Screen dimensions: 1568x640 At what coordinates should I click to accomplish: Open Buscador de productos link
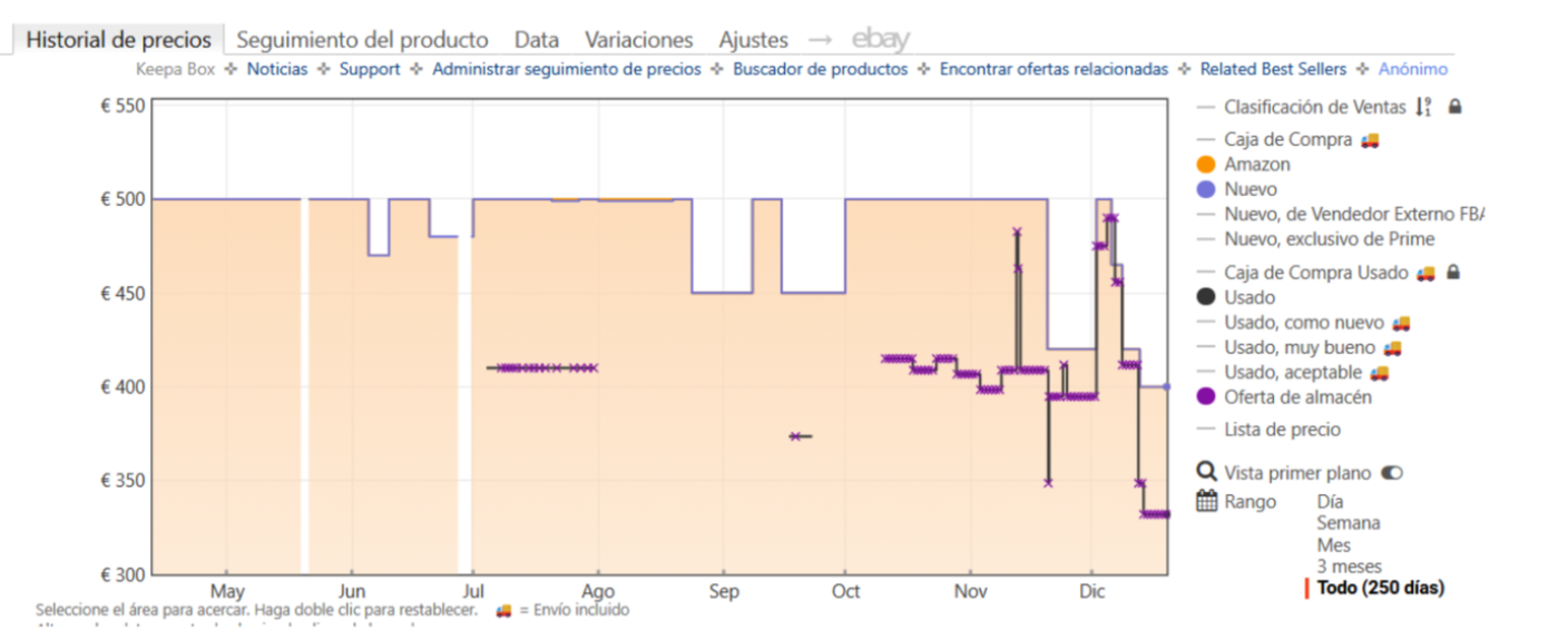pos(820,70)
